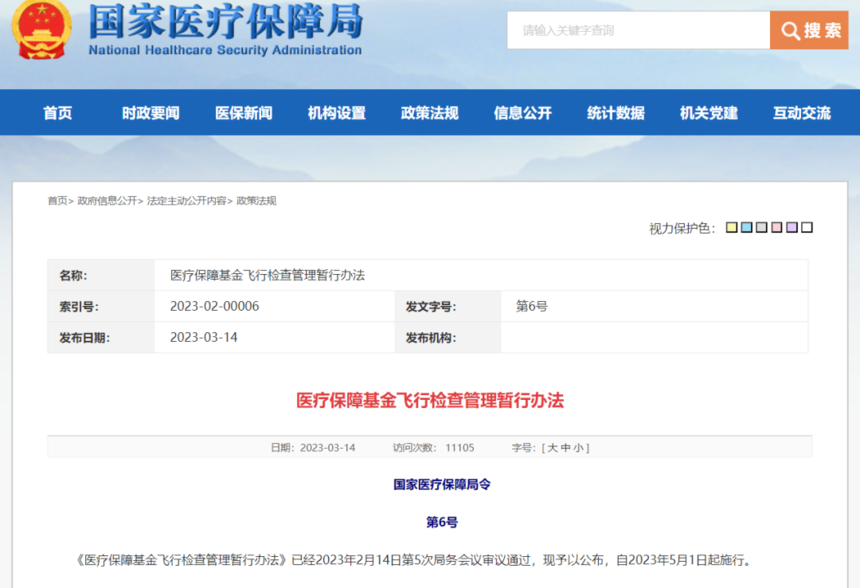Expand the 政策法规 navigation item
This screenshot has height=588, width=860.
pos(430,113)
